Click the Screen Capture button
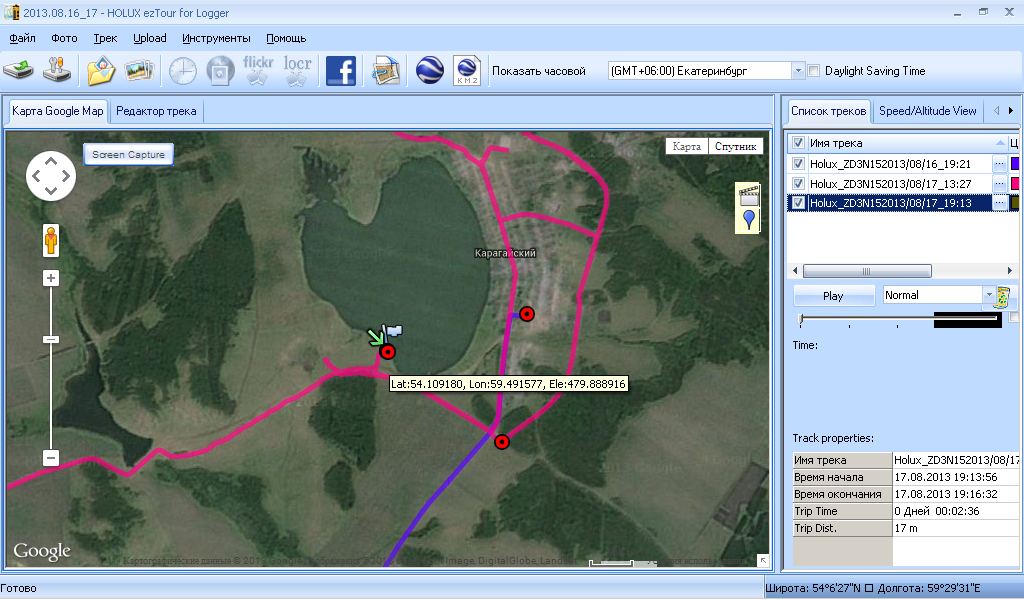1024x600 pixels. (128, 155)
